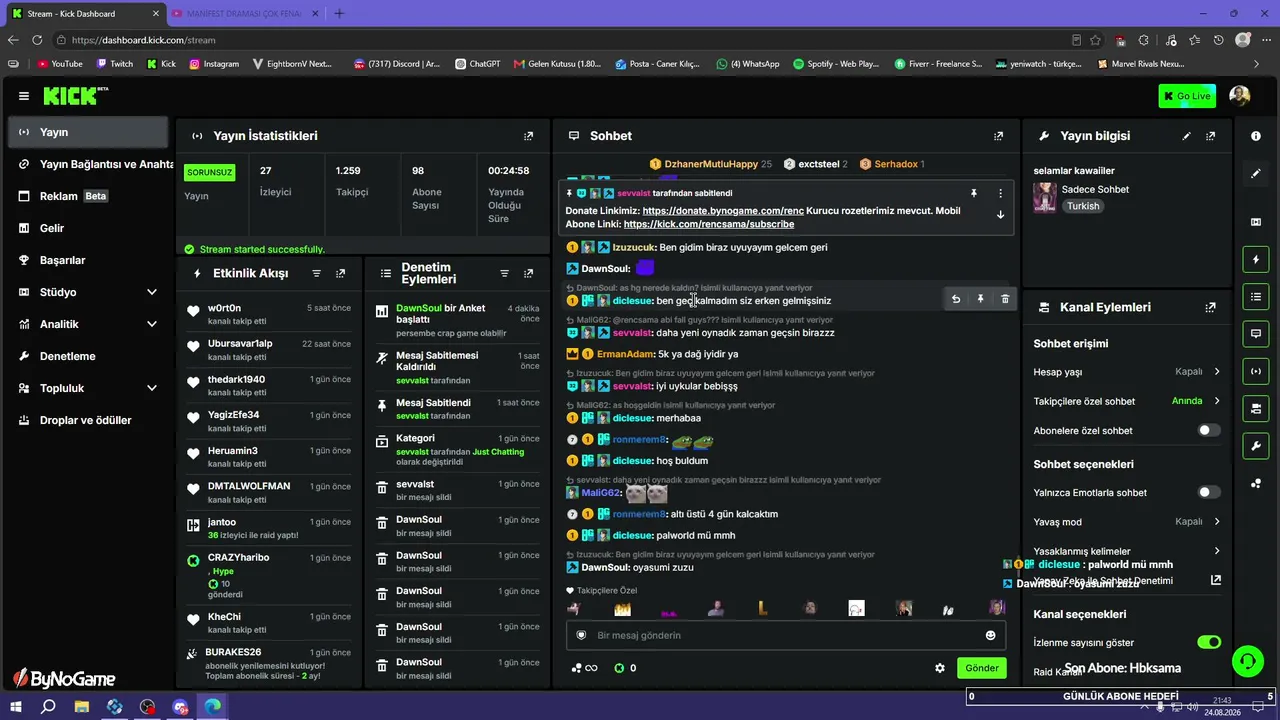1280x720 pixels.
Task: Open the kick.com/rencsama/subscribe link
Action: (x=709, y=224)
